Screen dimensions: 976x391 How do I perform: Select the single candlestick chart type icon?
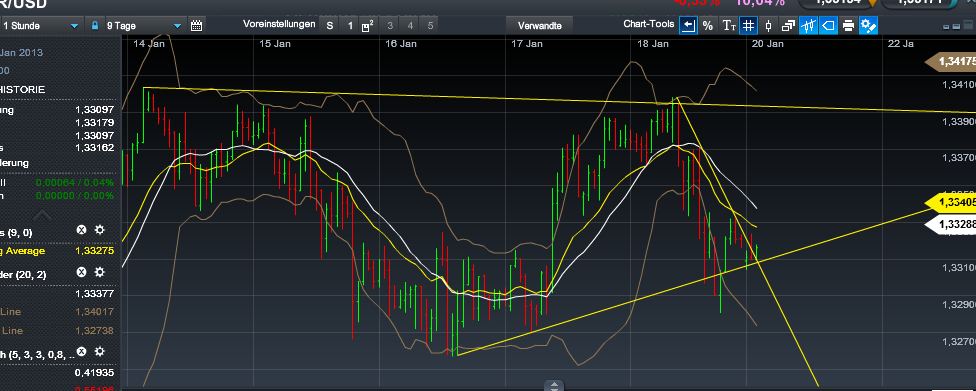768,26
